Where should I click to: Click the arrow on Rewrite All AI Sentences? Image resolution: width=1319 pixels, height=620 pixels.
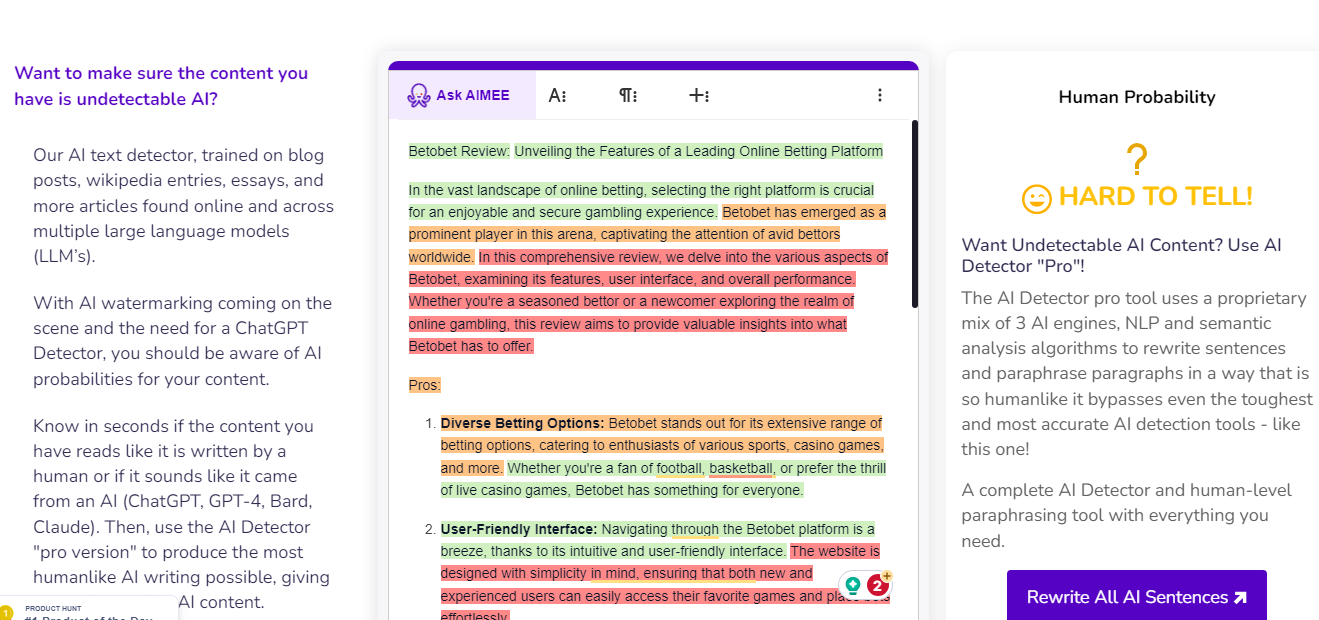tap(1240, 598)
